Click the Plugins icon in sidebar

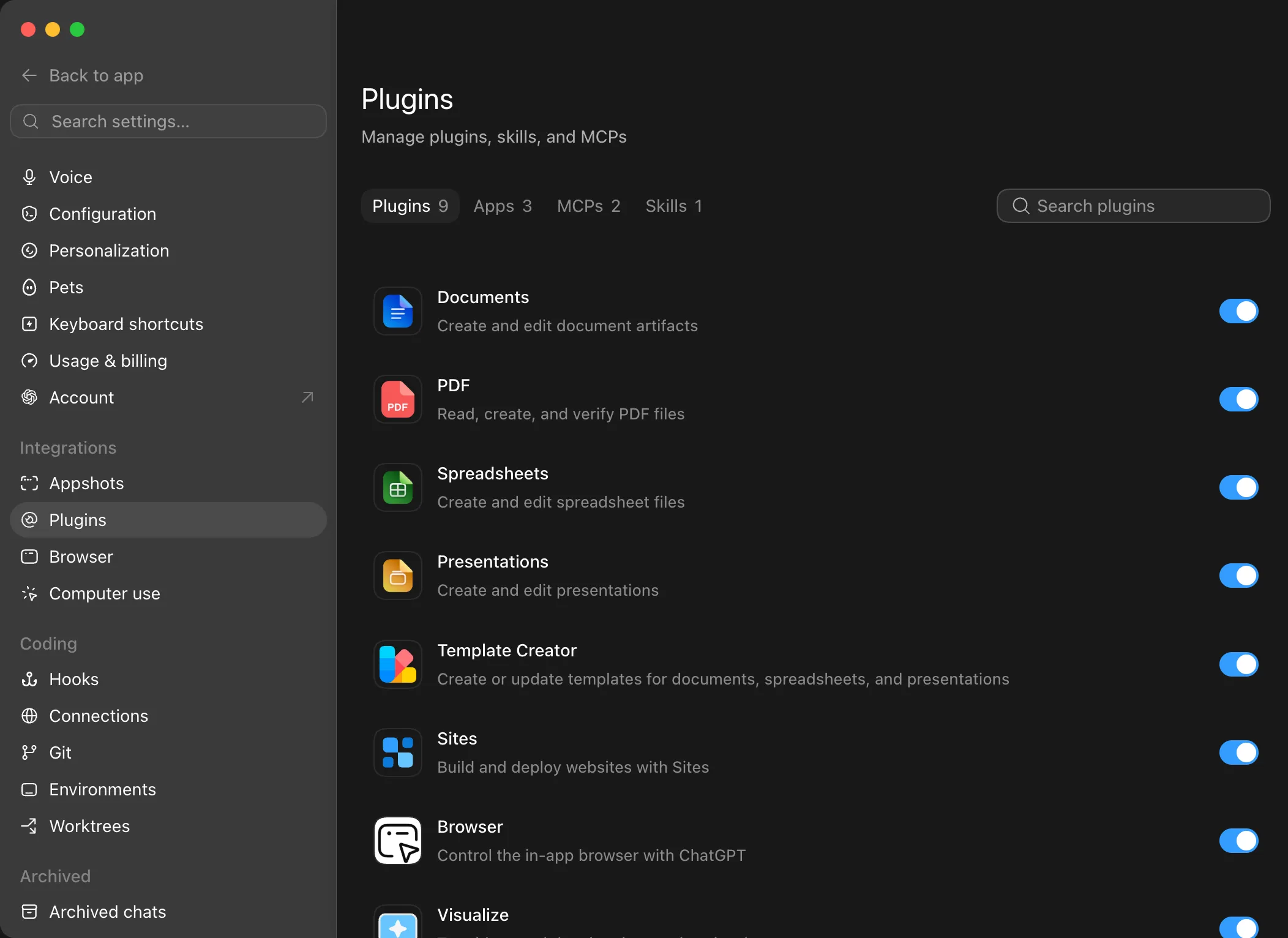(x=29, y=520)
